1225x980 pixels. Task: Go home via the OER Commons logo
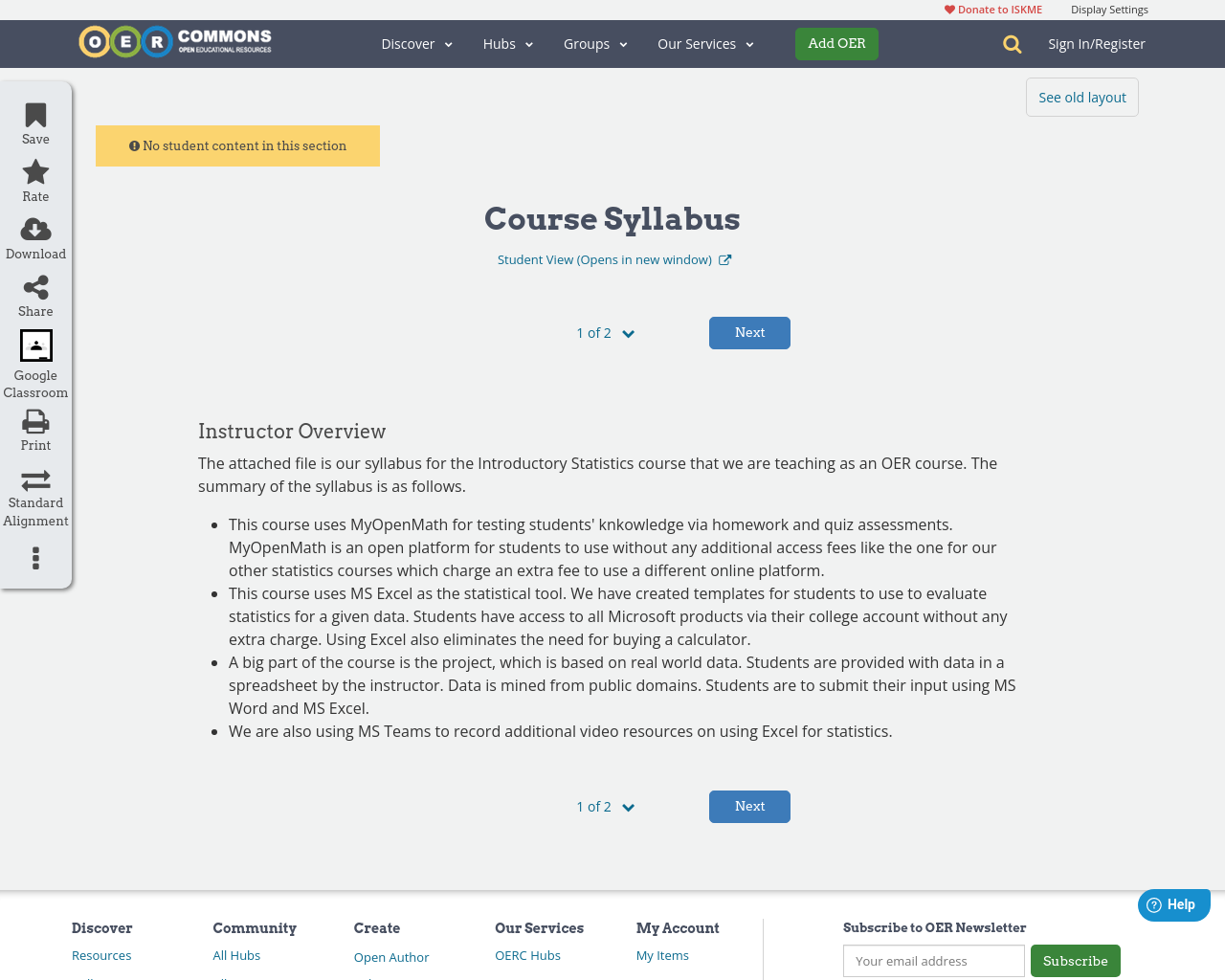click(x=174, y=41)
